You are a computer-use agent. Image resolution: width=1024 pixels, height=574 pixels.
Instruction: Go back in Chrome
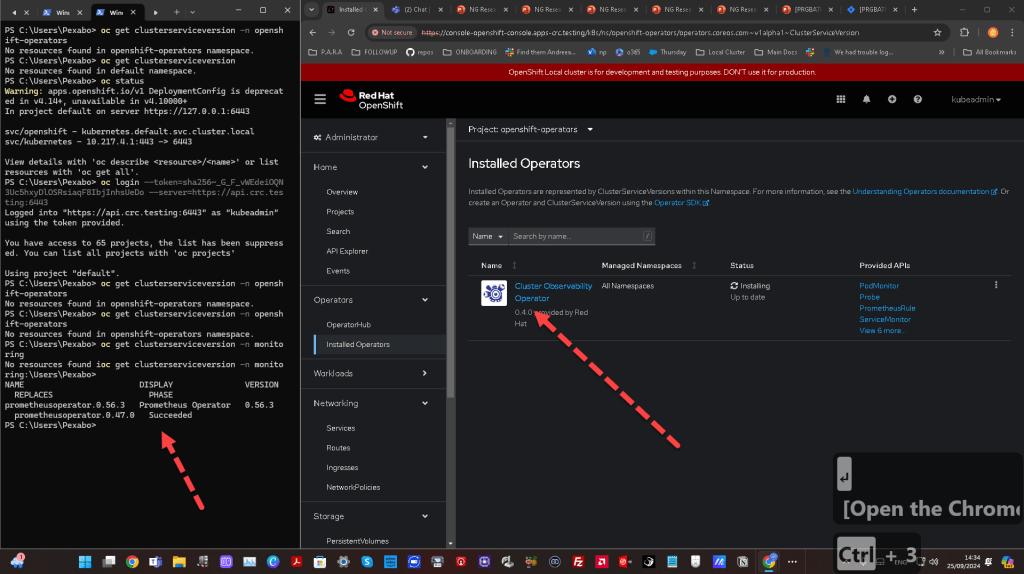[x=313, y=32]
